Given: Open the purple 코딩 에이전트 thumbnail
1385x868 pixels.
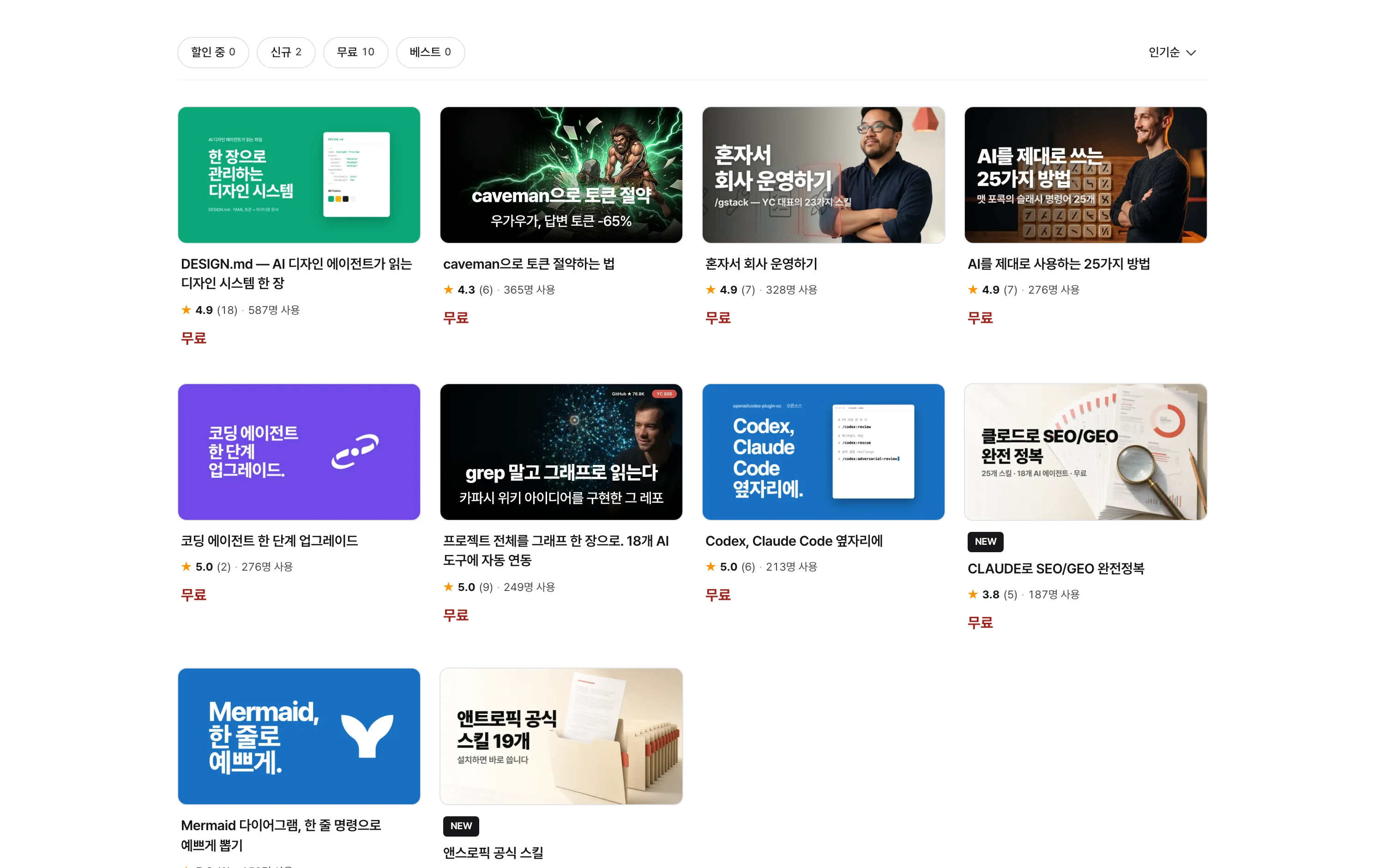Looking at the screenshot, I should coord(299,452).
